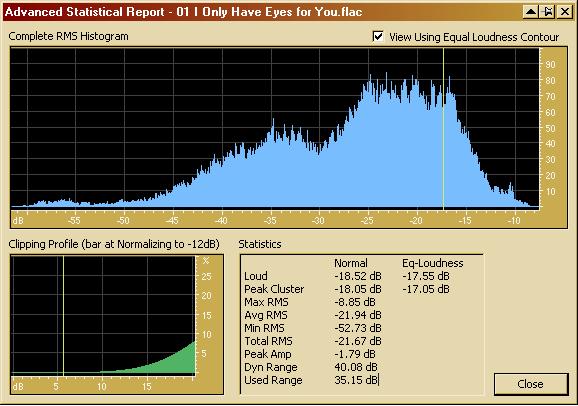Select the Peak Amp value -1.79 dB
Image resolution: width=578 pixels, height=406 pixels.
pos(355,354)
